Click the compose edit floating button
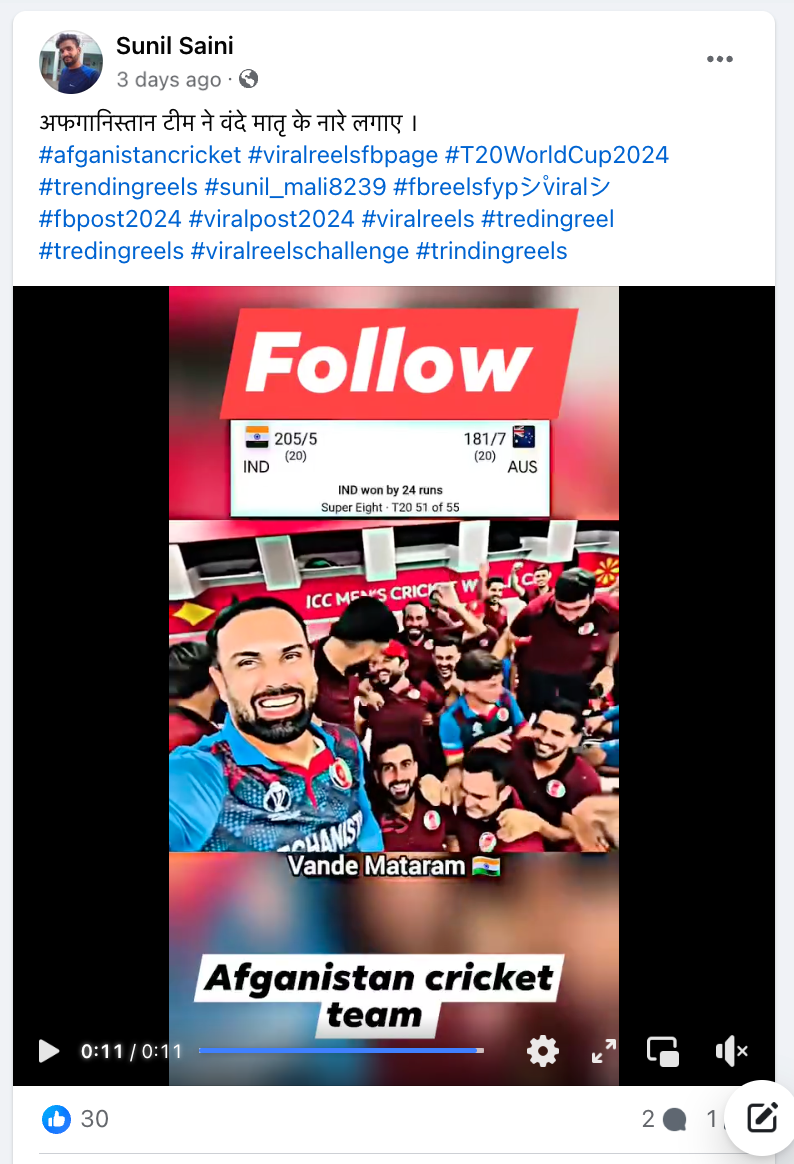 point(762,1118)
